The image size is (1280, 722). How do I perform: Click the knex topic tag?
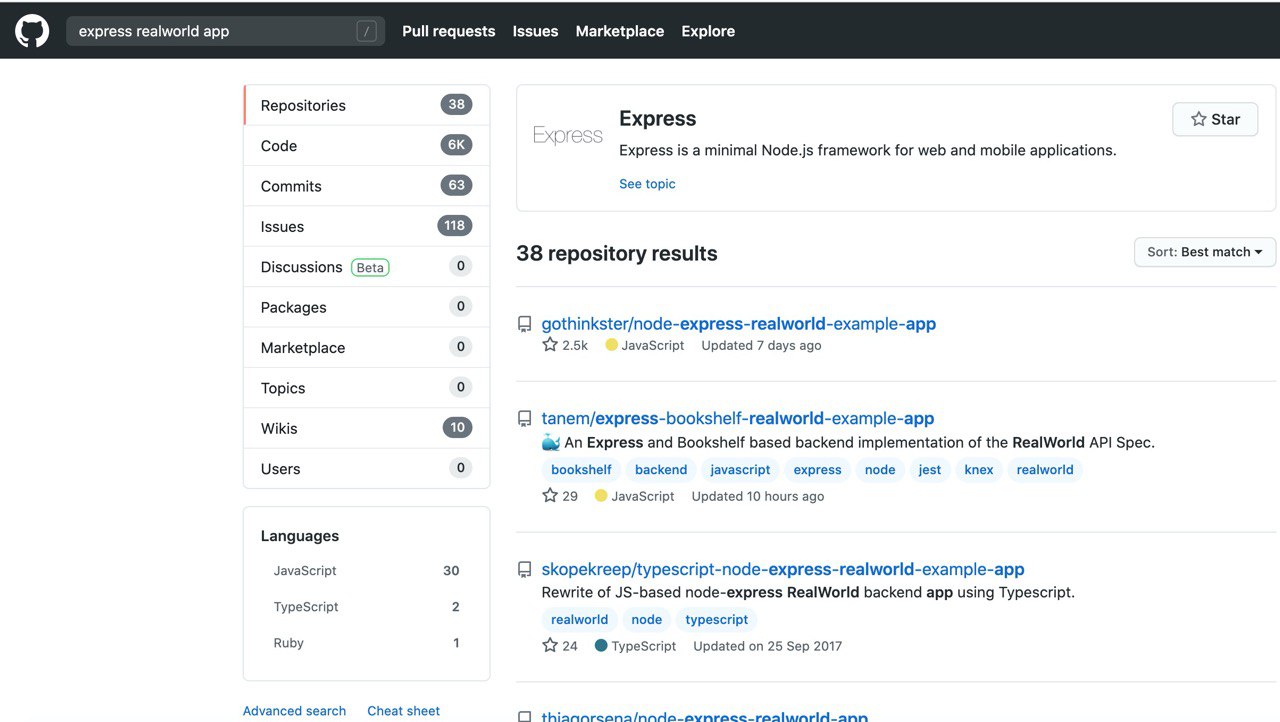click(979, 470)
